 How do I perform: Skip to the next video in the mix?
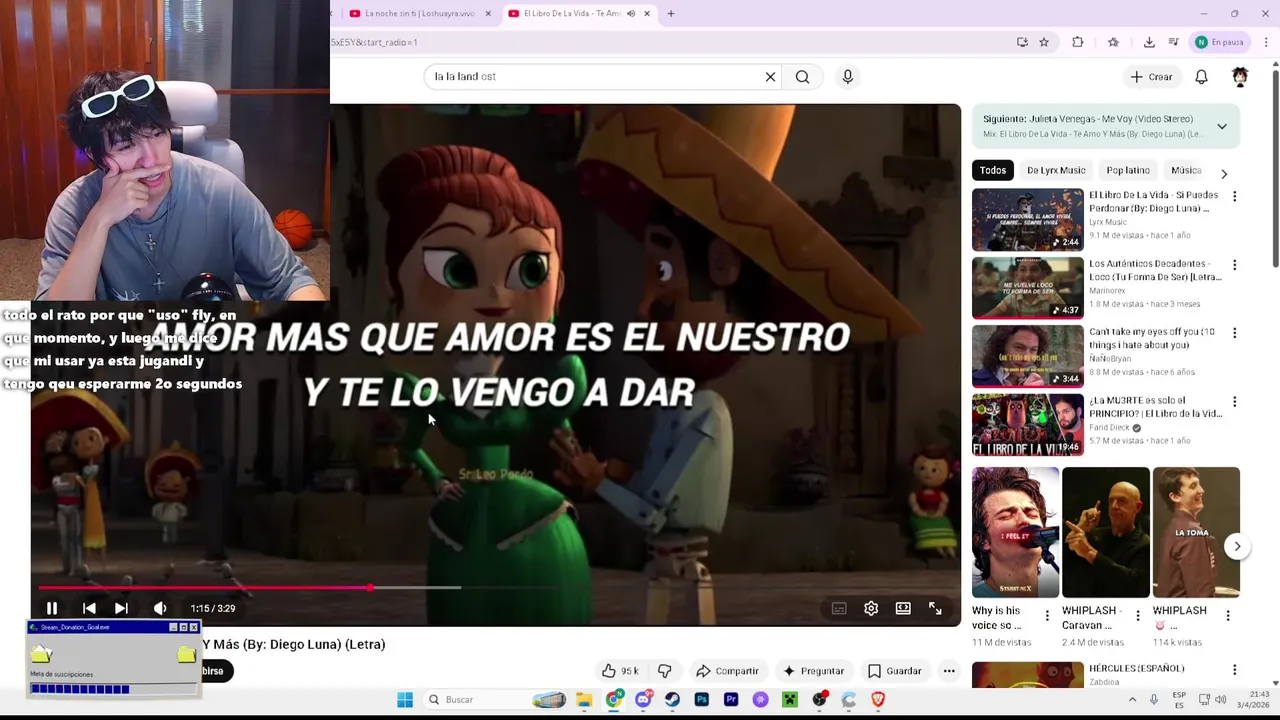(121, 608)
